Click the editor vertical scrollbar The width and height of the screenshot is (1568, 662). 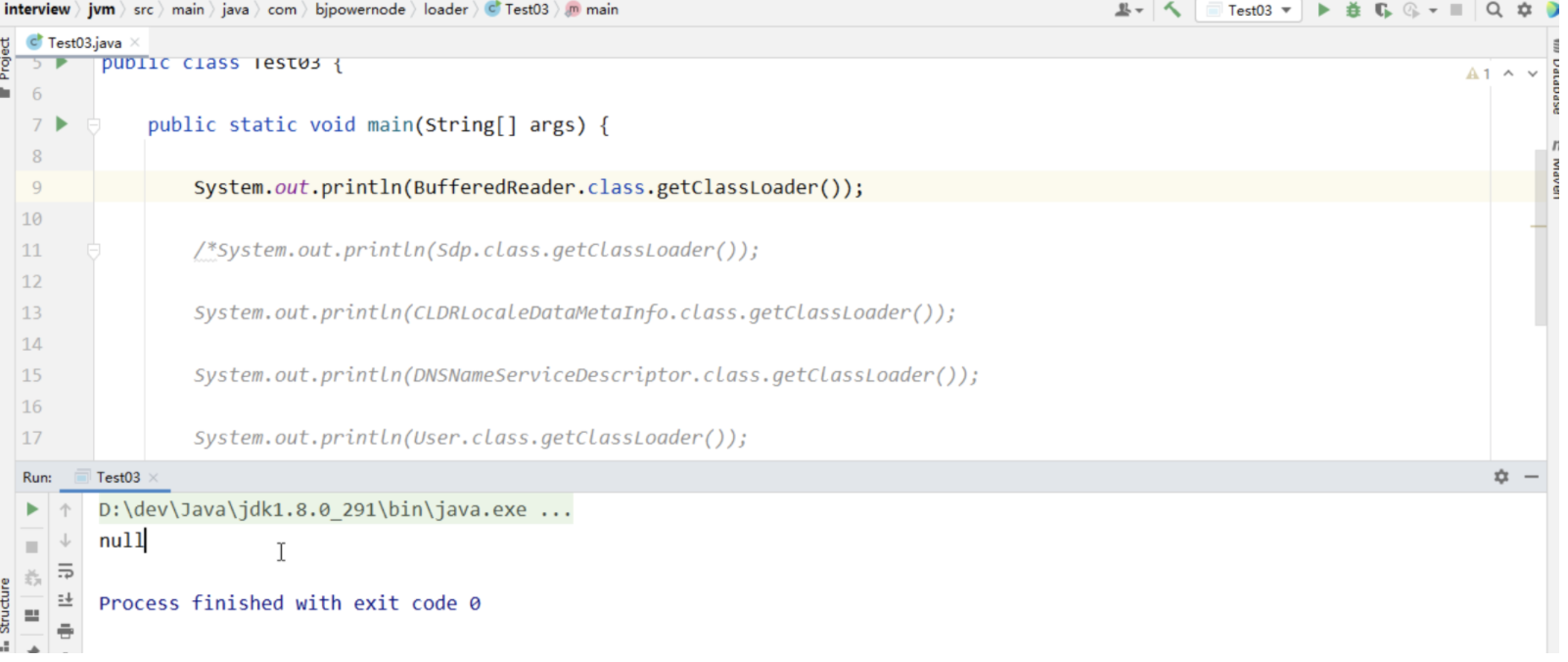(x=1540, y=237)
